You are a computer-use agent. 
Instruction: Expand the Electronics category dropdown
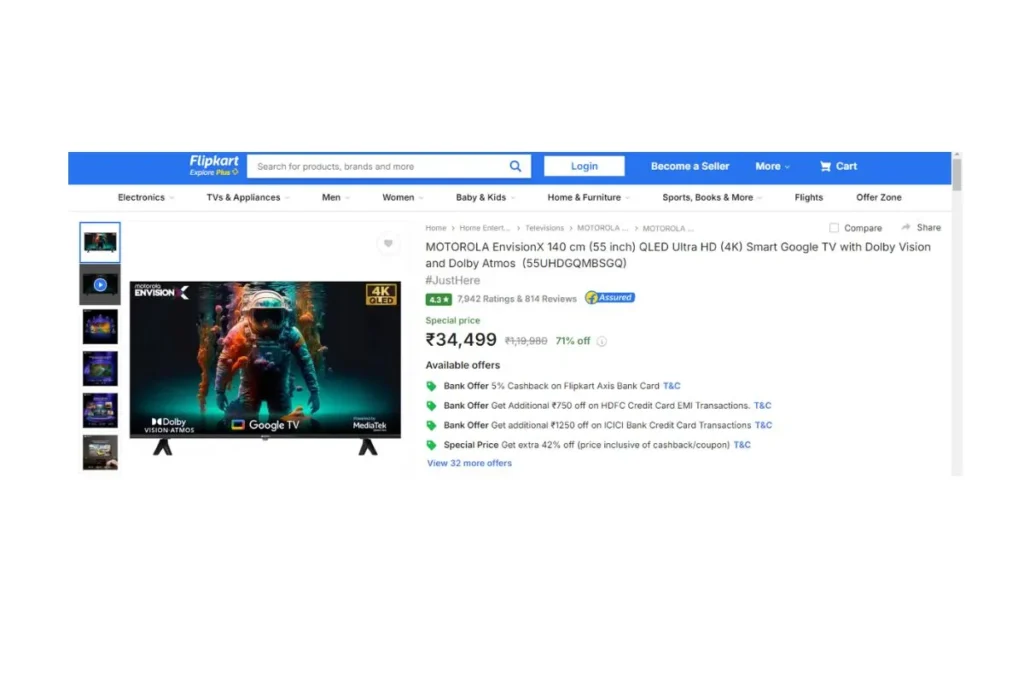coord(146,197)
